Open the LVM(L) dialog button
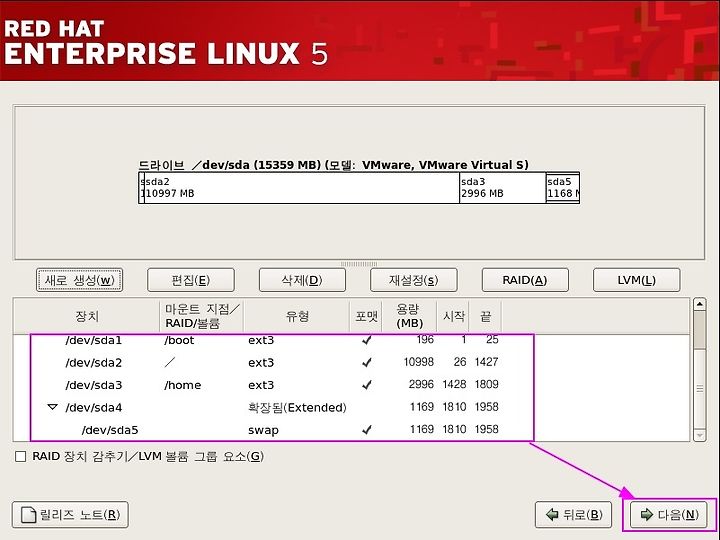Screen dimensions: 720x540 [x=636, y=280]
